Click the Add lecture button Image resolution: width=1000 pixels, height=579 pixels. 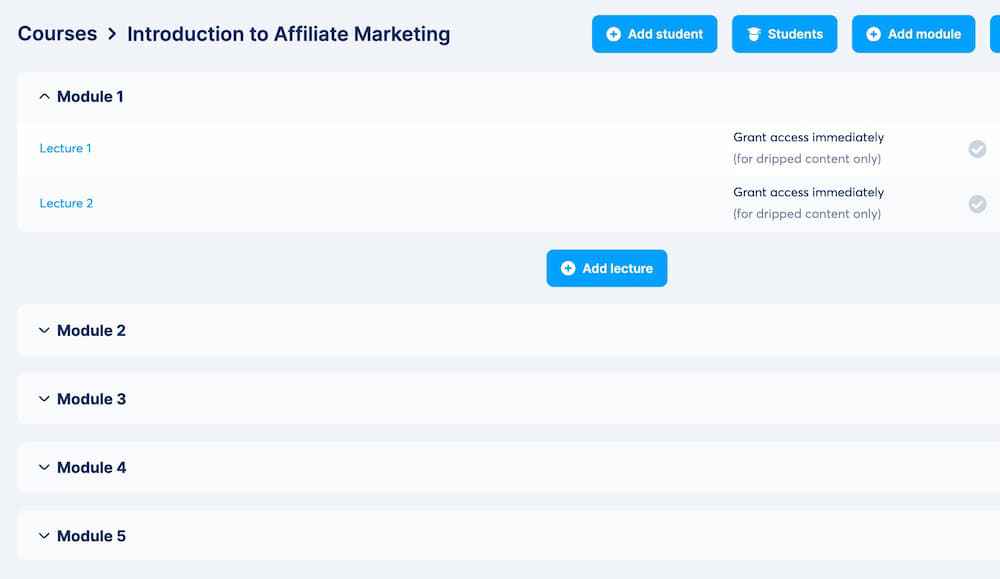click(607, 268)
